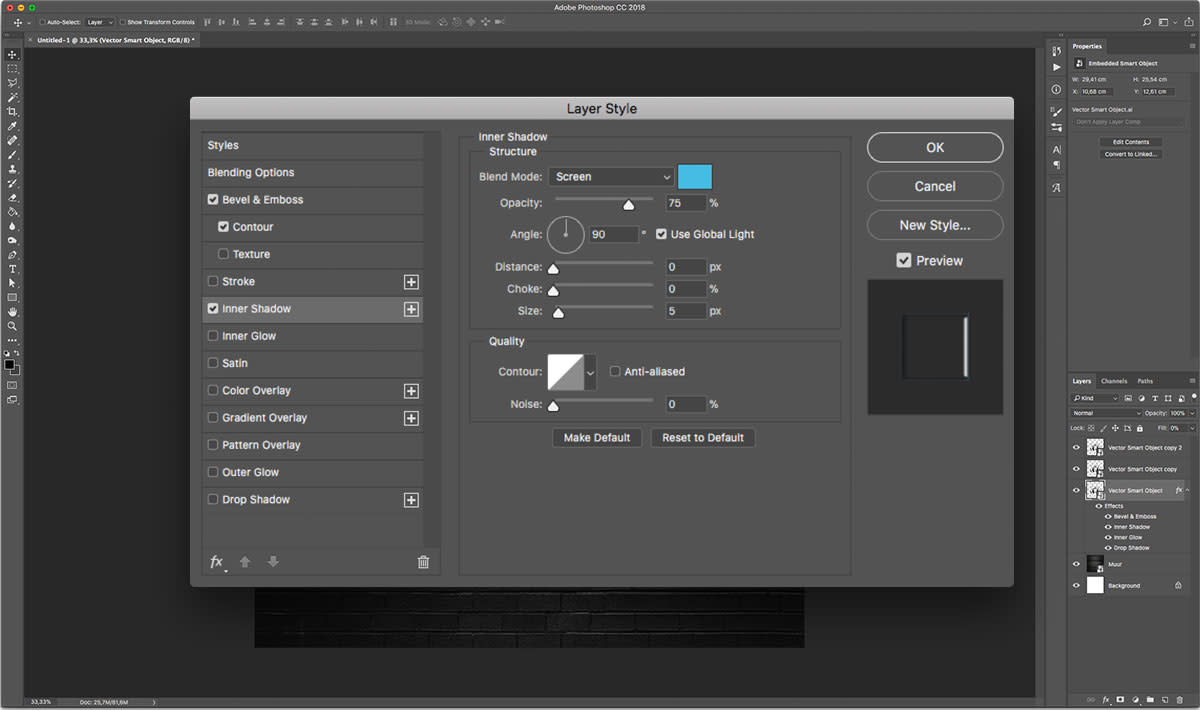Select the Path Selection arrow tool
The image size is (1200, 710).
tap(12, 283)
